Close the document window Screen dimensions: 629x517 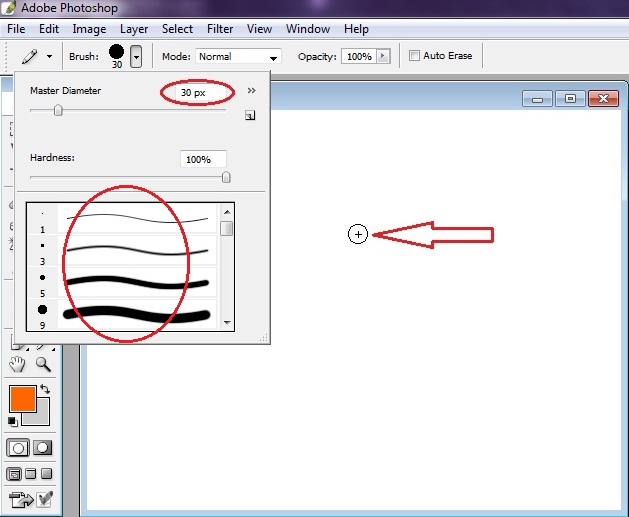click(x=603, y=98)
